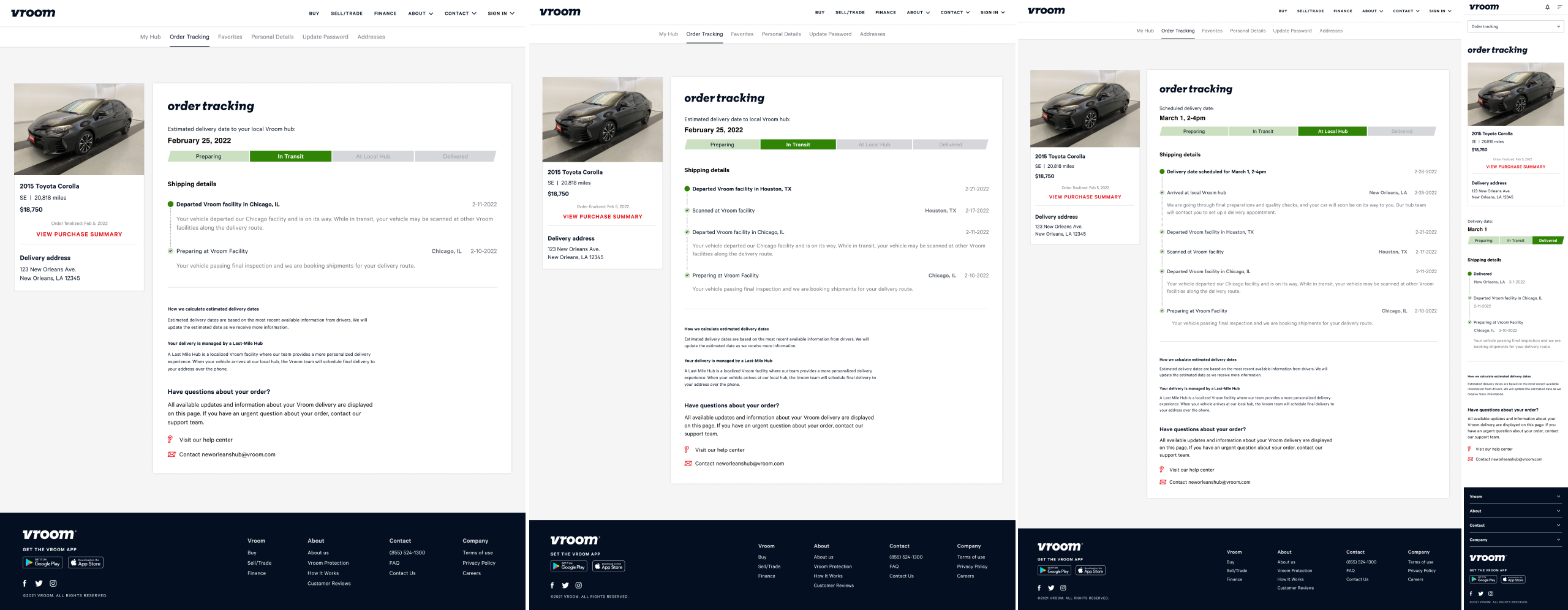Click View Purchase Summary in third desktop mockup
This screenshot has width=1568, height=610.
[1085, 197]
